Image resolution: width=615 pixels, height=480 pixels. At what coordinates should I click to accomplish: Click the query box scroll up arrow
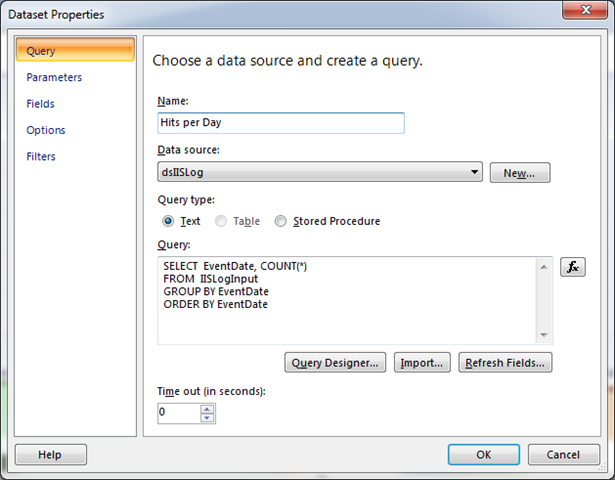tap(544, 267)
